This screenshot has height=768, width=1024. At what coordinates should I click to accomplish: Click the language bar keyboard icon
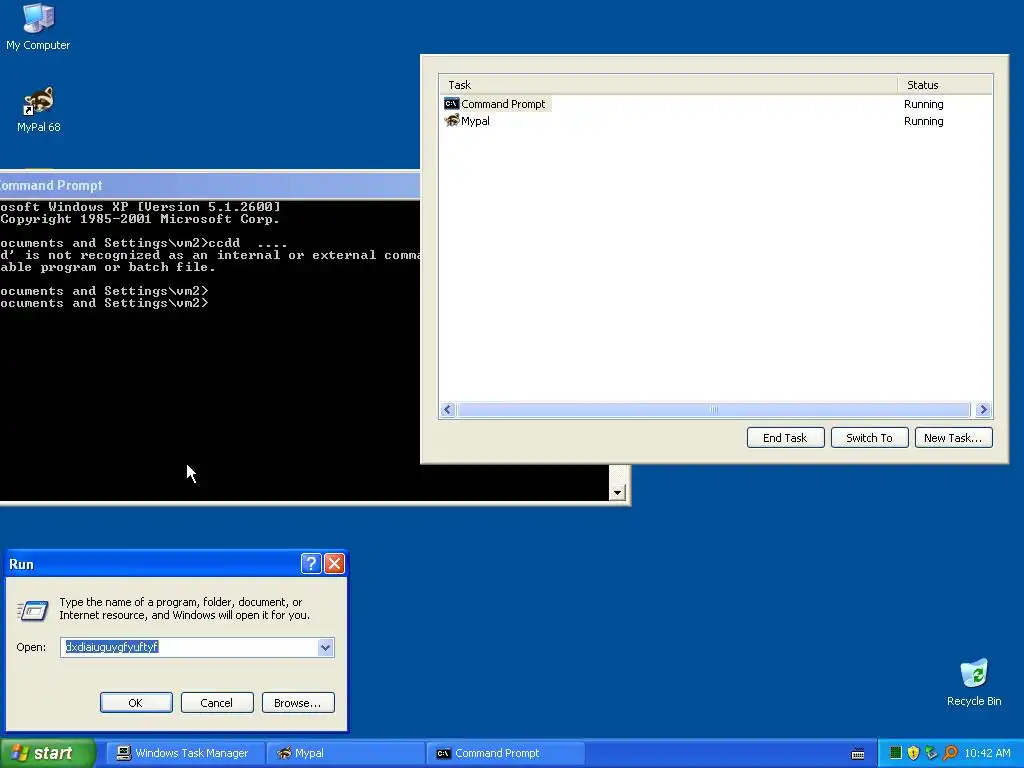point(858,754)
